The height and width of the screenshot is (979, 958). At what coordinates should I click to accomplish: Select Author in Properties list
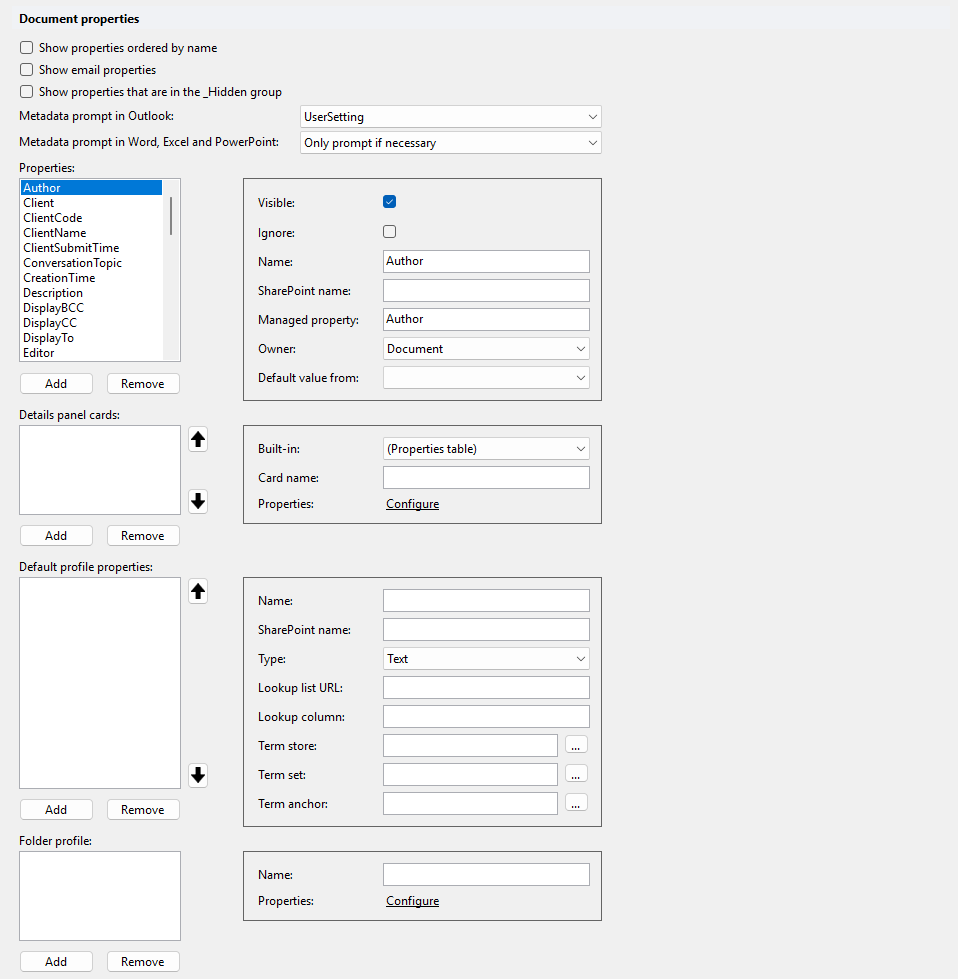click(91, 188)
